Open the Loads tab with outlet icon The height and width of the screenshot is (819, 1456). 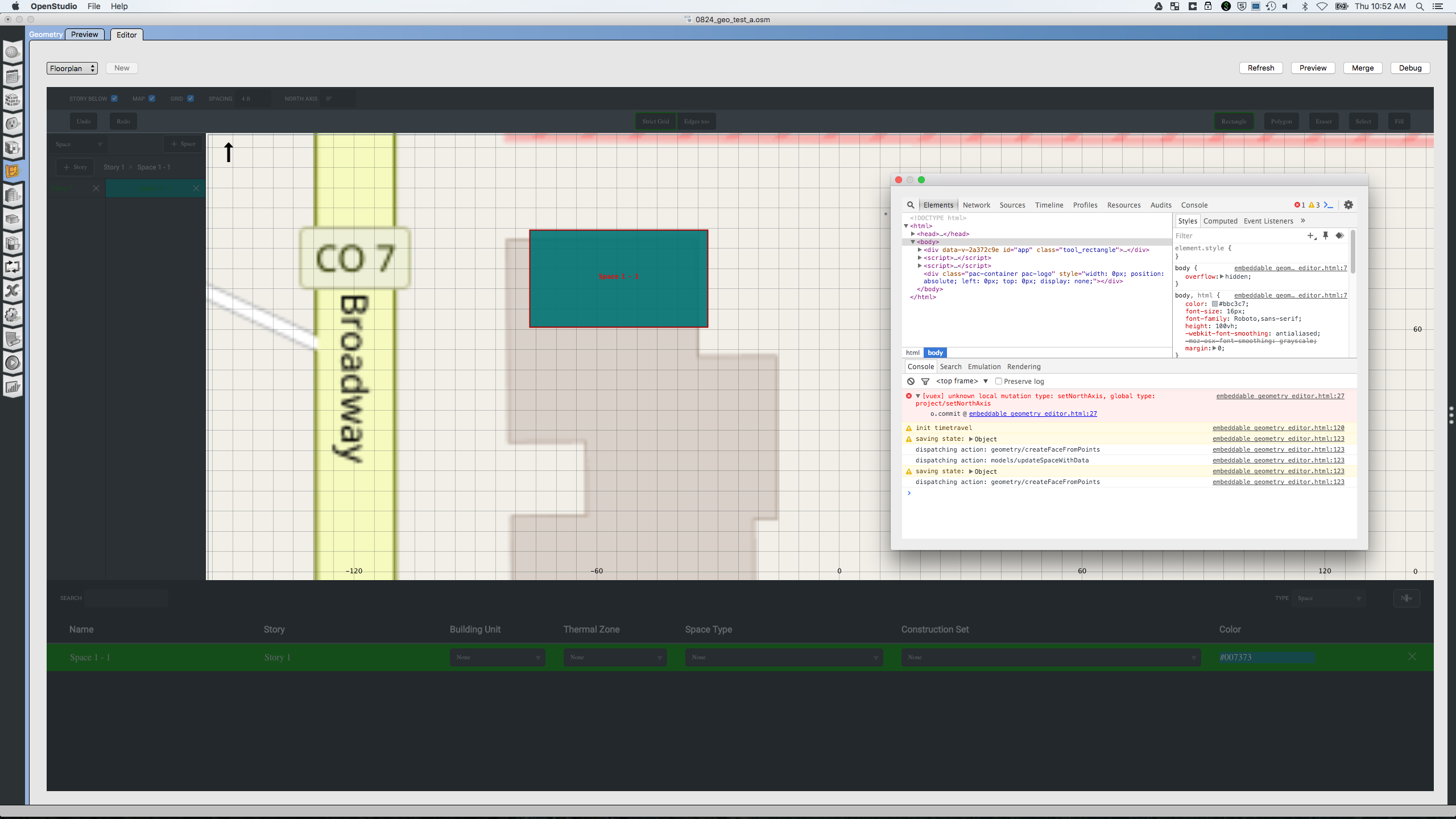click(x=13, y=124)
